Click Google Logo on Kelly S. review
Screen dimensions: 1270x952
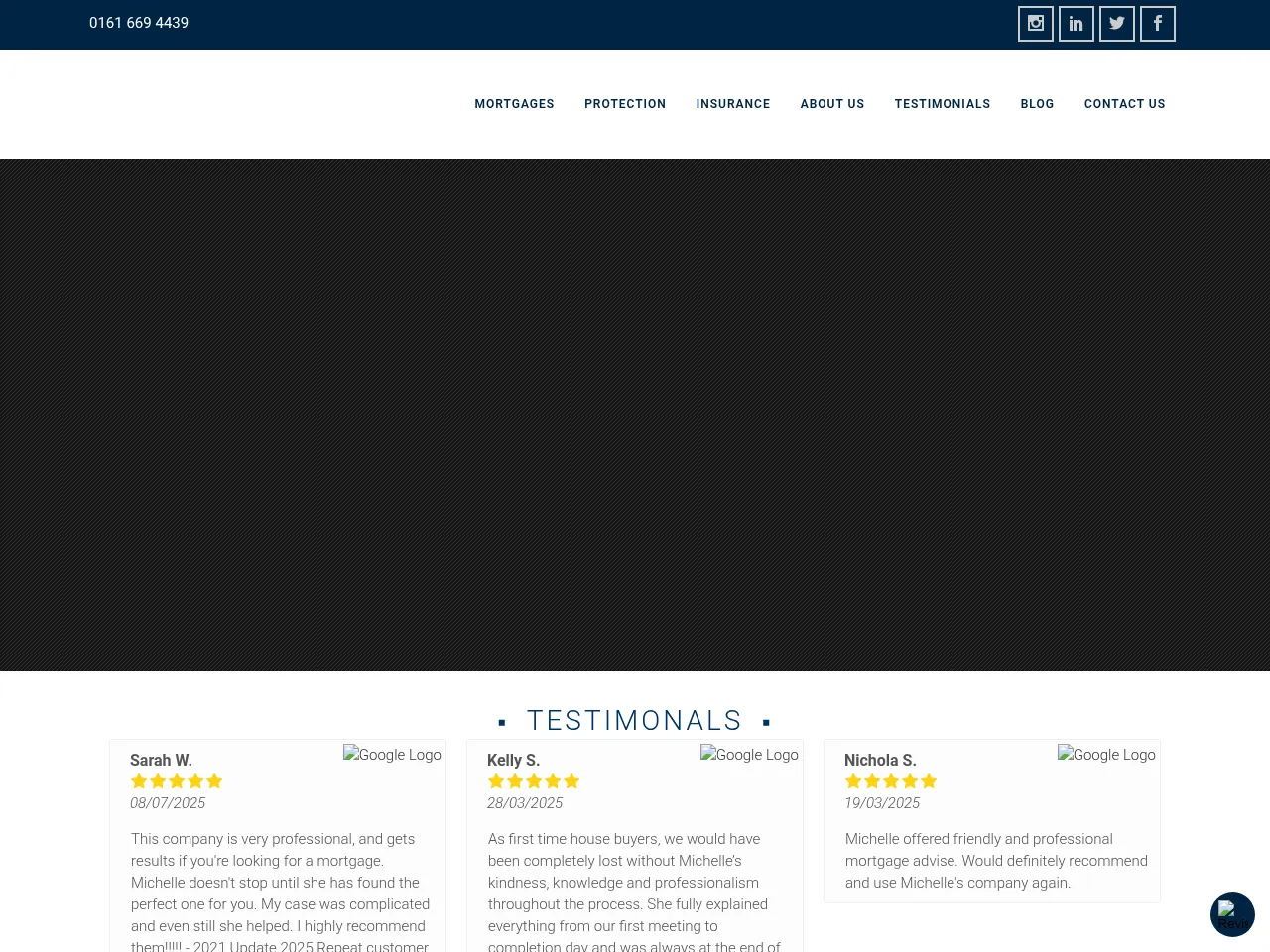(749, 755)
